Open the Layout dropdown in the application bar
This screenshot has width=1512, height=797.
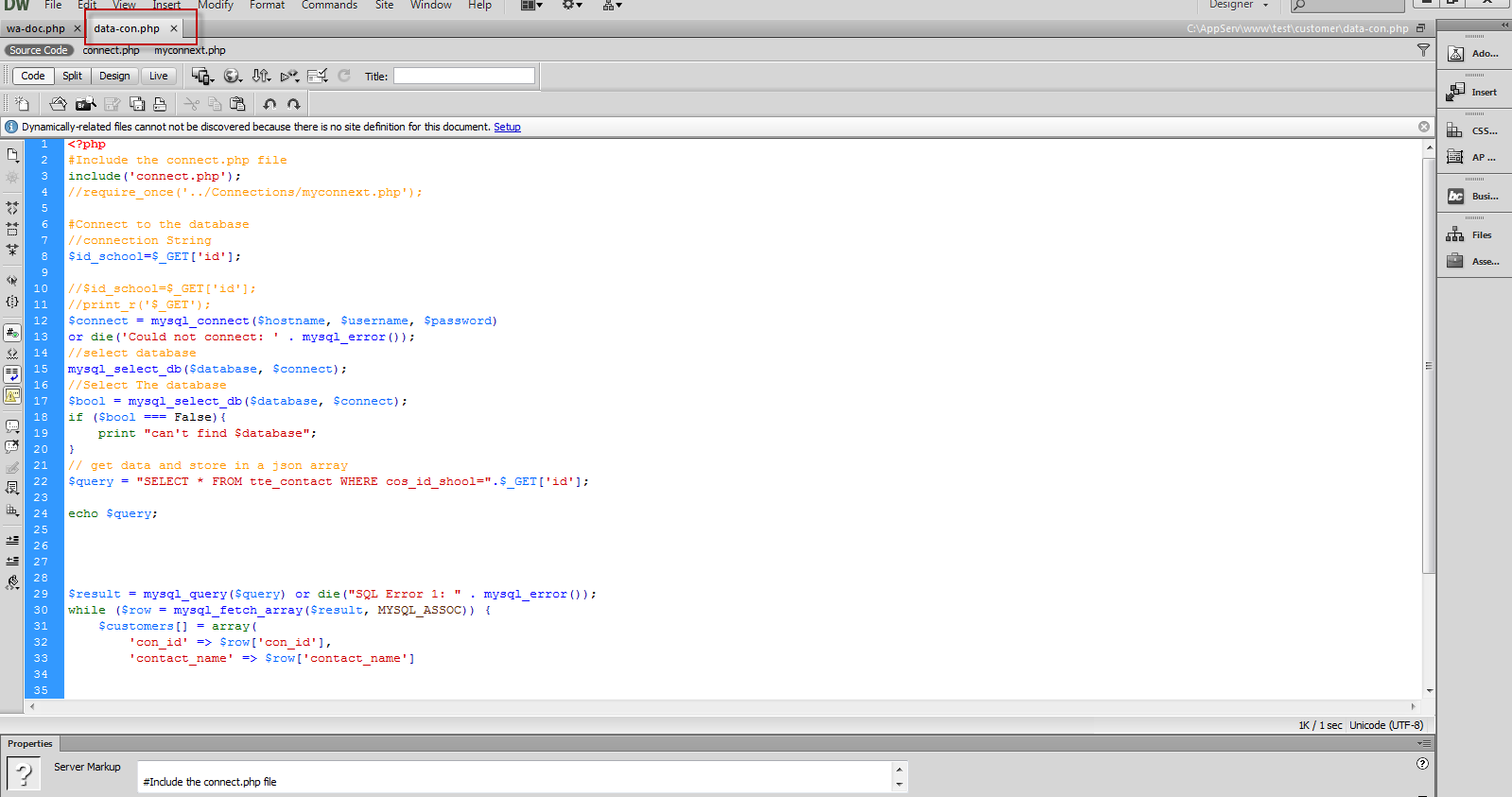click(532, 5)
